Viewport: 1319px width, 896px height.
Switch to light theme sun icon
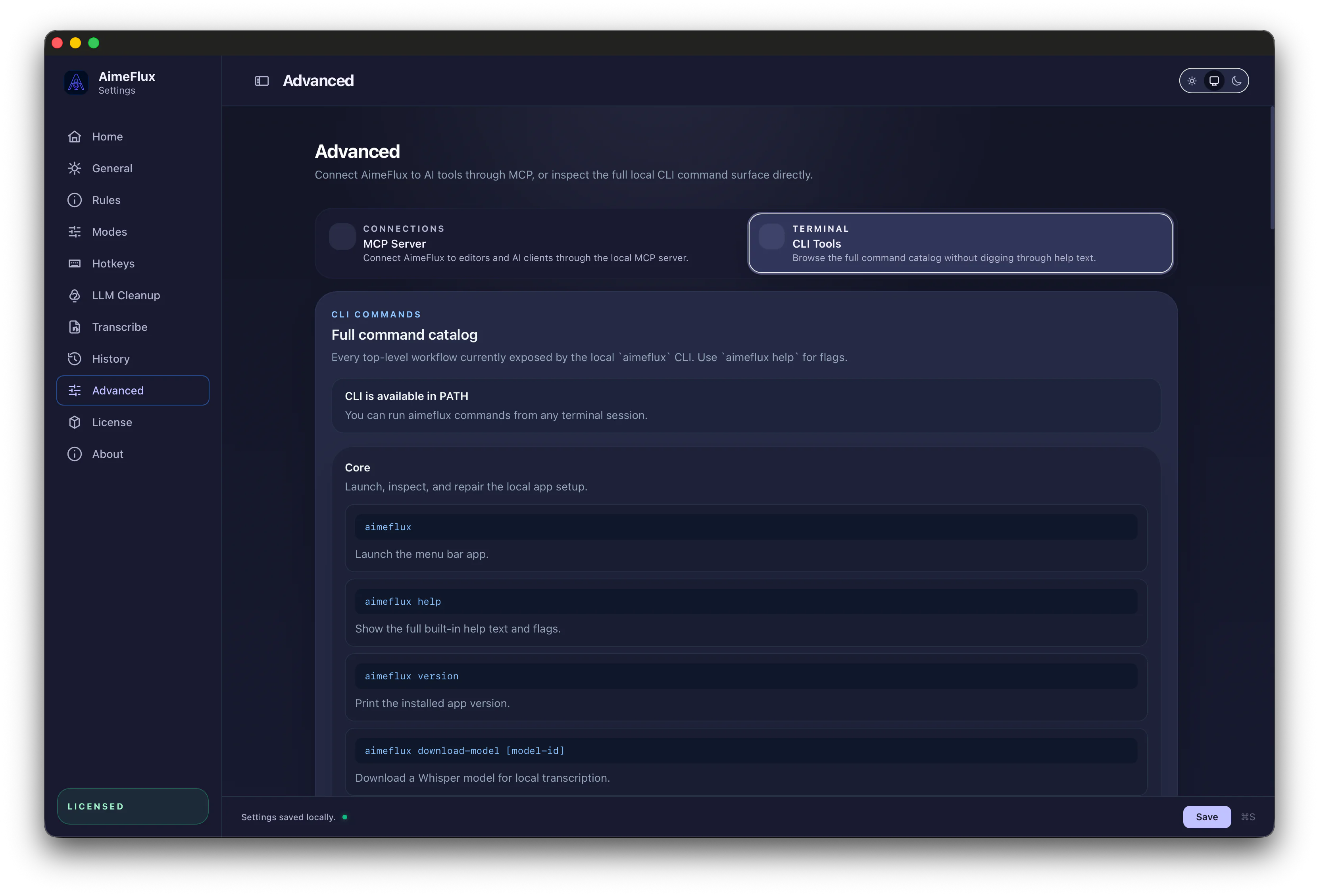1192,81
